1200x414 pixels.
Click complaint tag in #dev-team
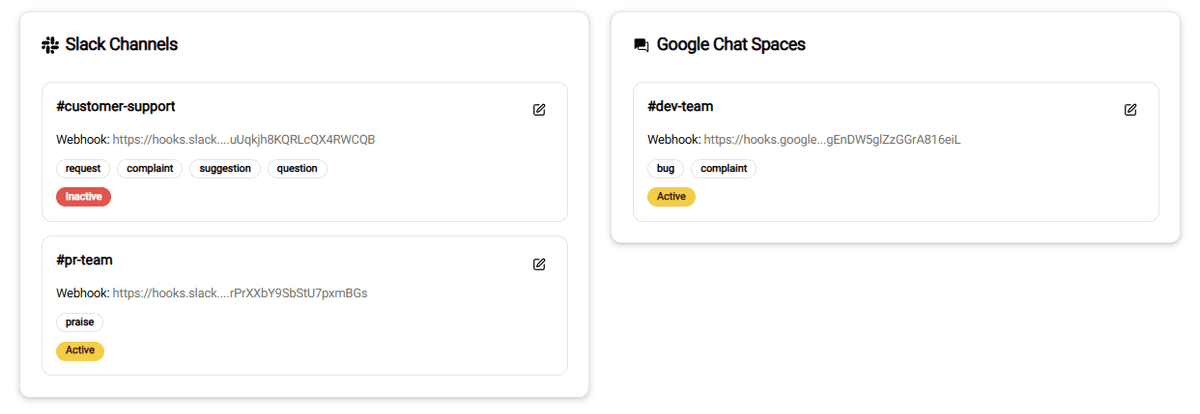pos(724,169)
